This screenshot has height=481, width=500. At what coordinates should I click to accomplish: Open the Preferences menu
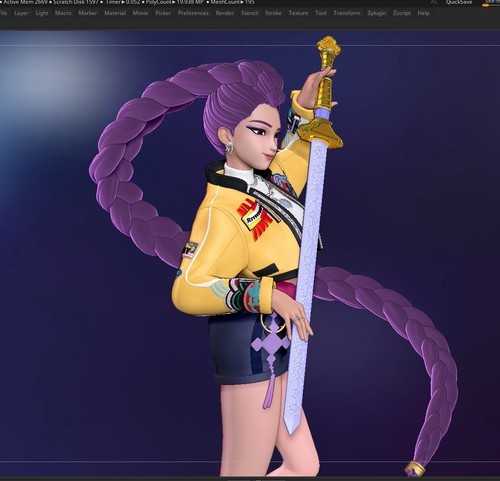point(193,13)
